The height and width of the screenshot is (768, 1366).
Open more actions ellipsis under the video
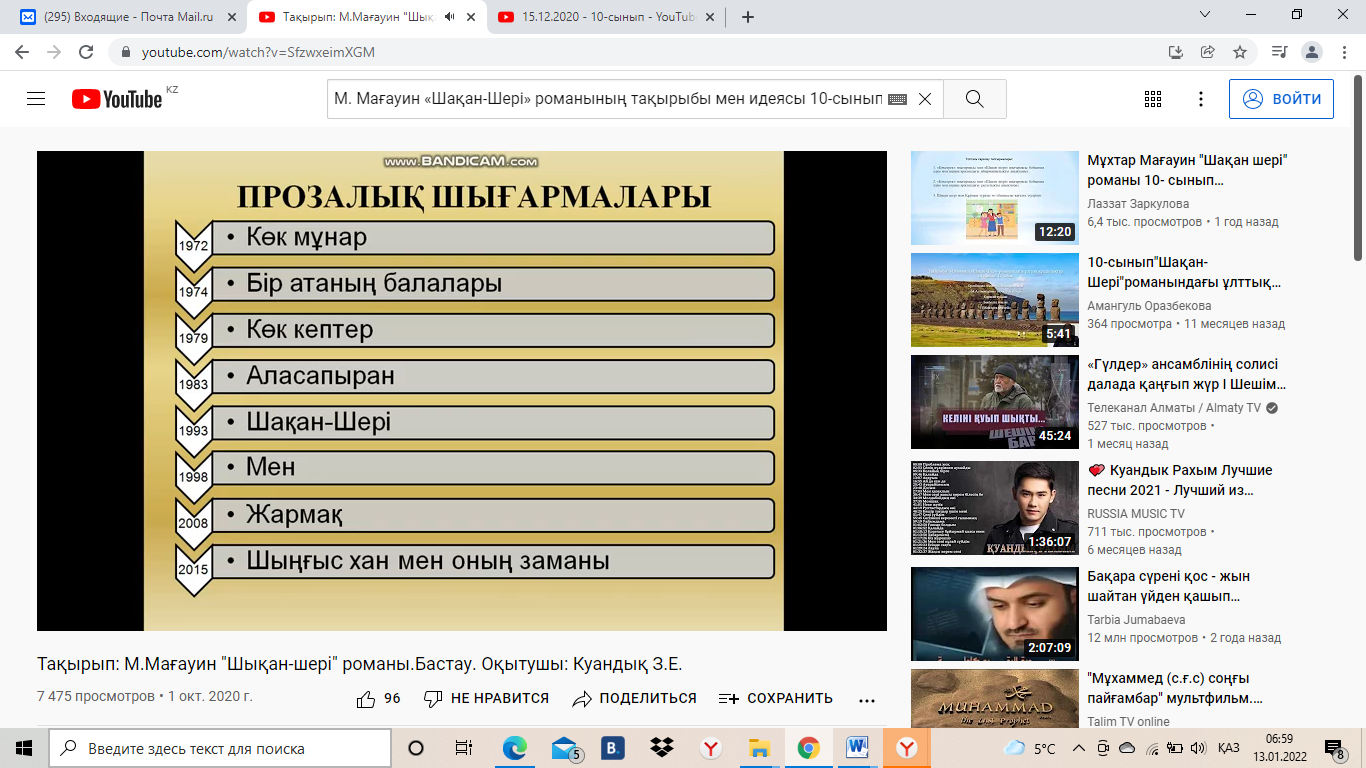pos(867,700)
